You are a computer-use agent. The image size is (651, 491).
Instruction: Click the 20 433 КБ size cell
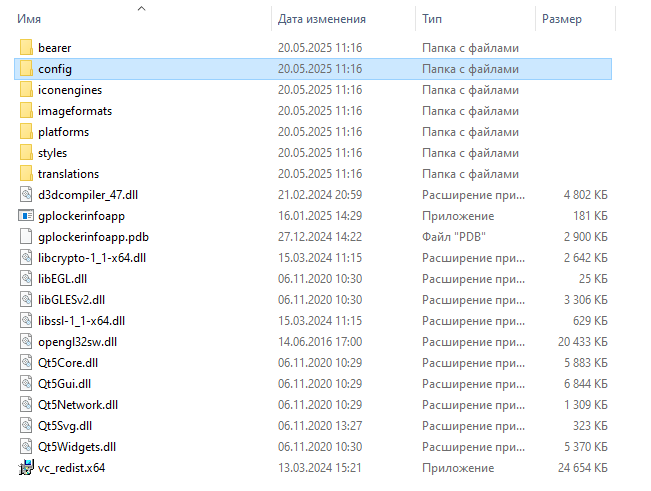(583, 342)
